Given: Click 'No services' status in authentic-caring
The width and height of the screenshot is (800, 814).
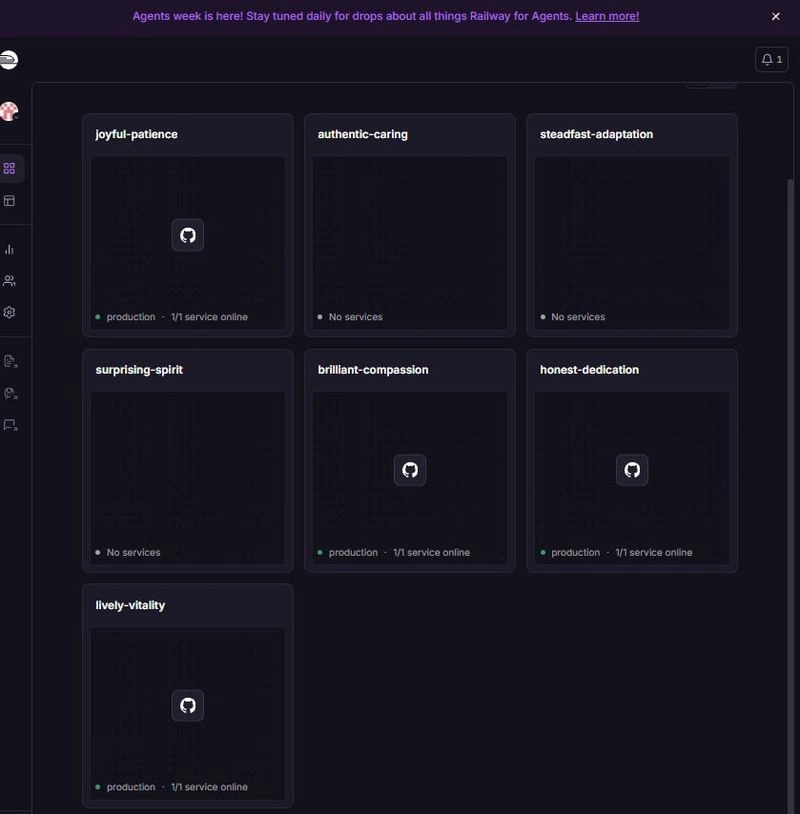Looking at the screenshot, I should click(356, 317).
